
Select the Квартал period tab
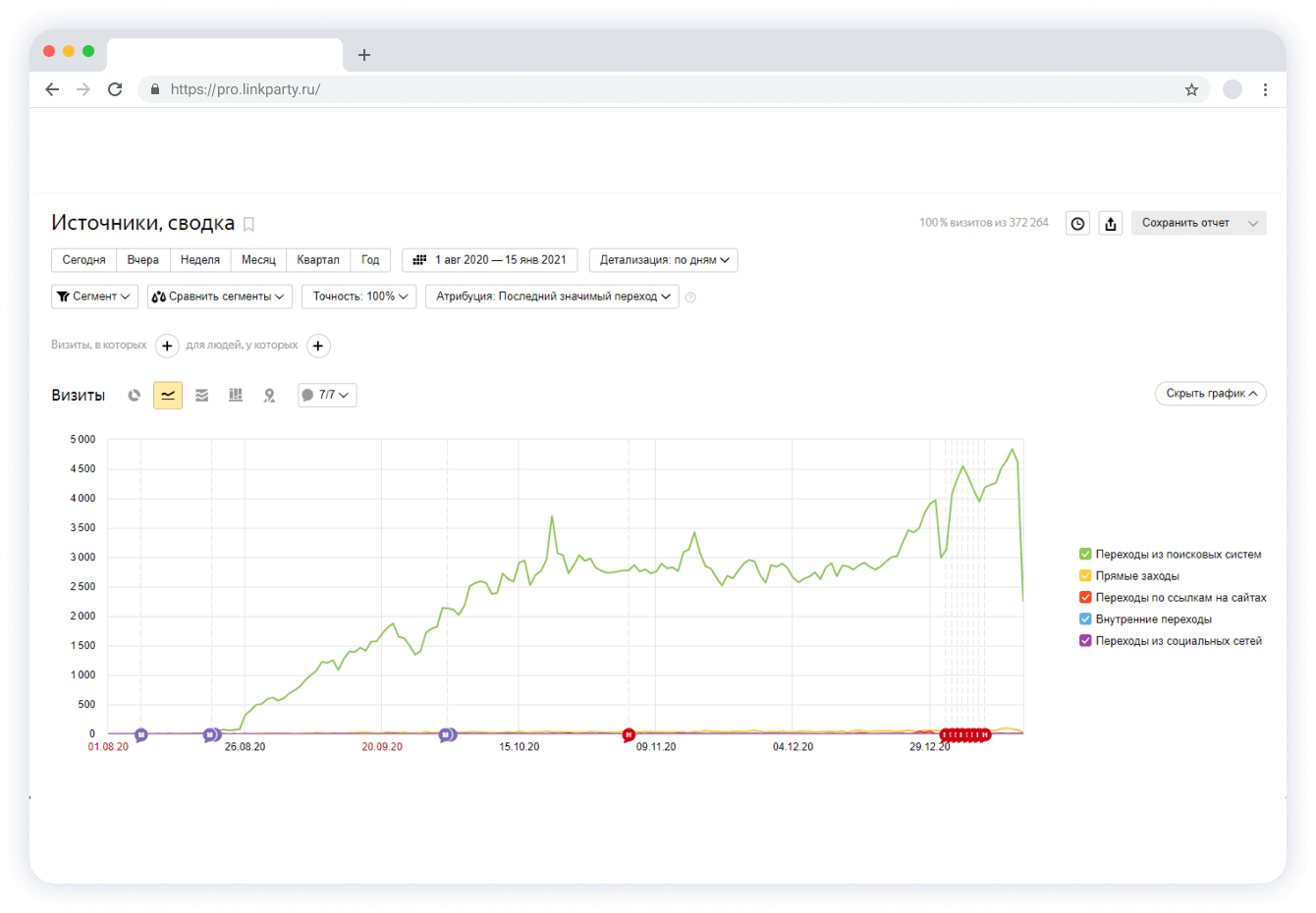318,260
